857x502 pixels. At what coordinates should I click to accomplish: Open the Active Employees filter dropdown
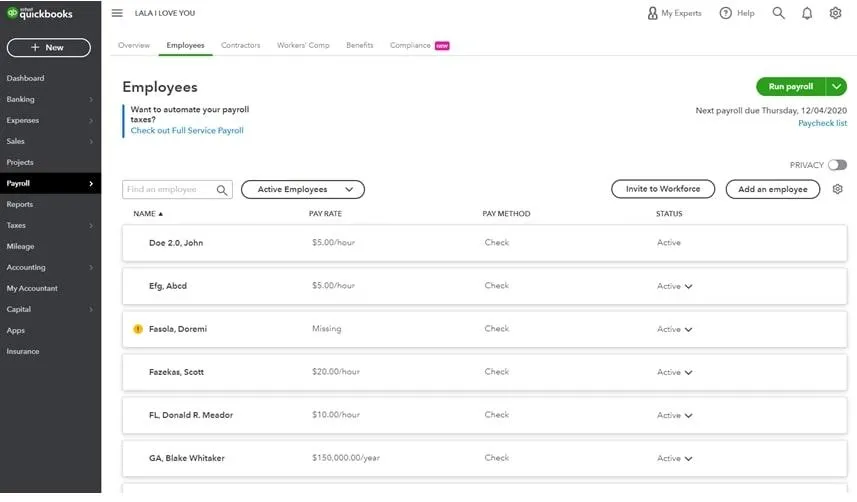(x=303, y=189)
